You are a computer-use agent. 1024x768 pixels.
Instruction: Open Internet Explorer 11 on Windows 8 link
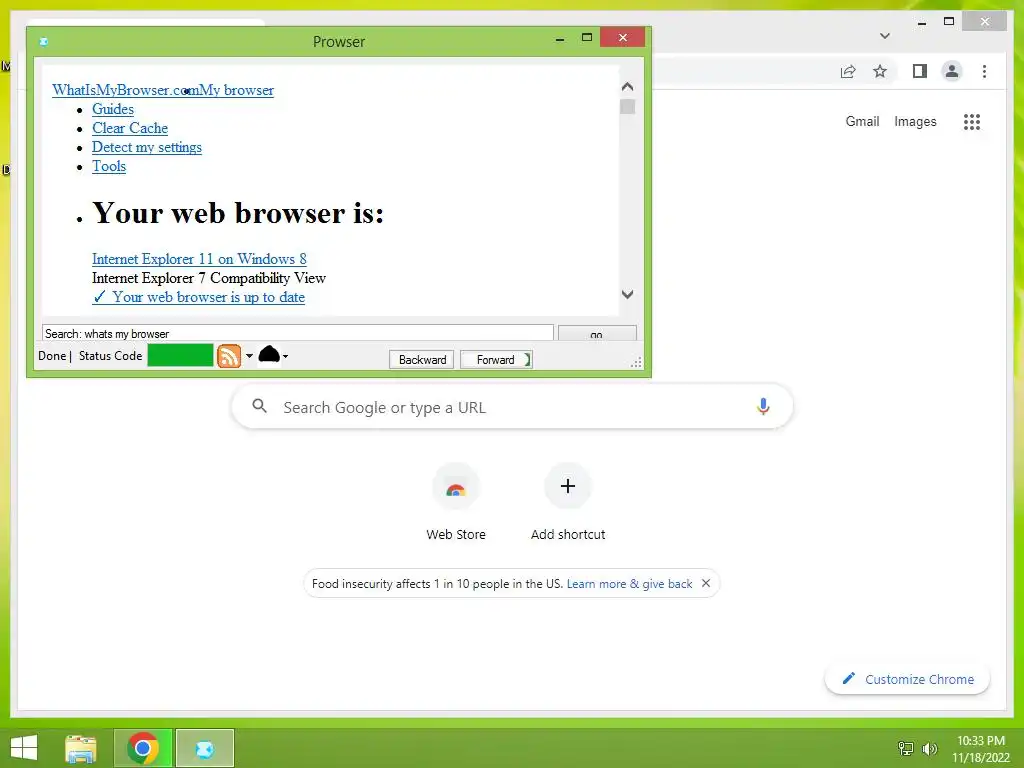click(x=199, y=259)
